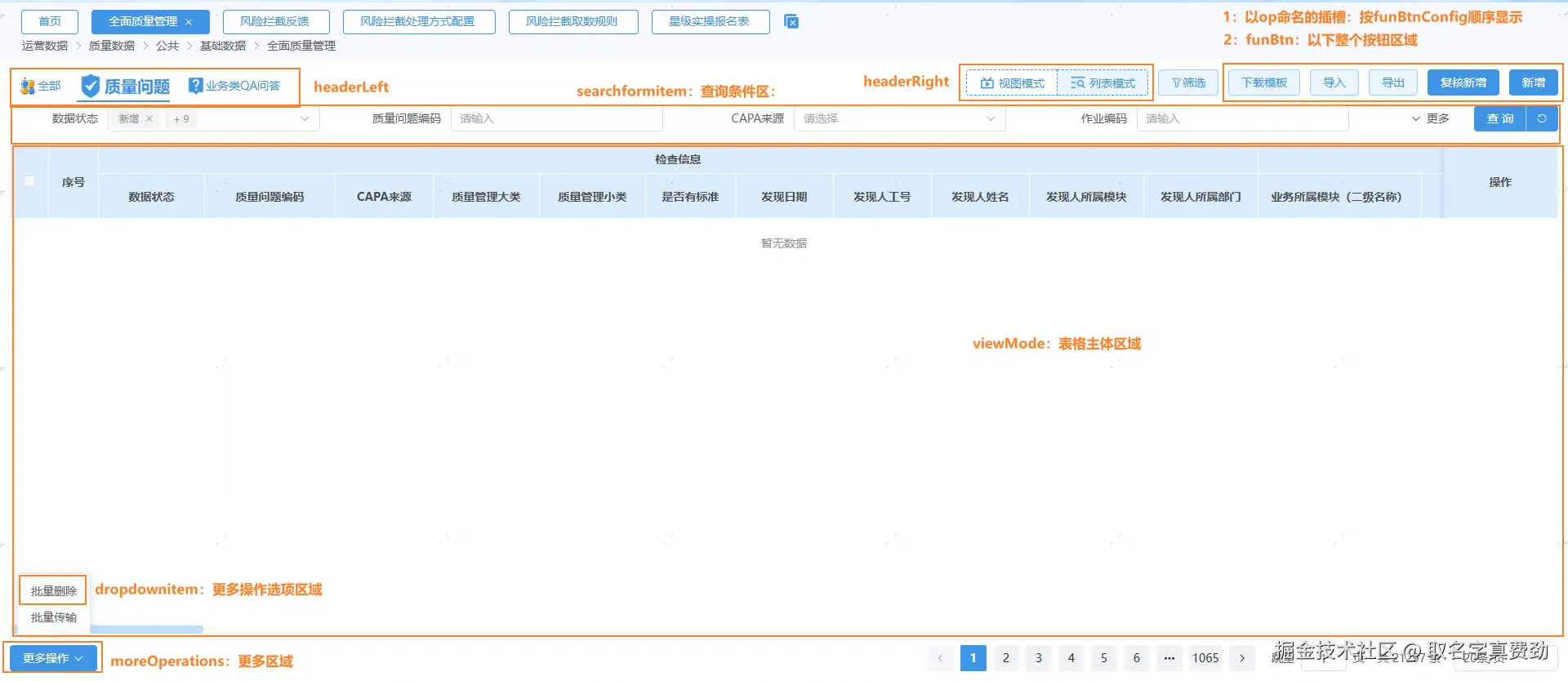Close the 全面质量管理 tab
1568x681 pixels.
point(189,22)
